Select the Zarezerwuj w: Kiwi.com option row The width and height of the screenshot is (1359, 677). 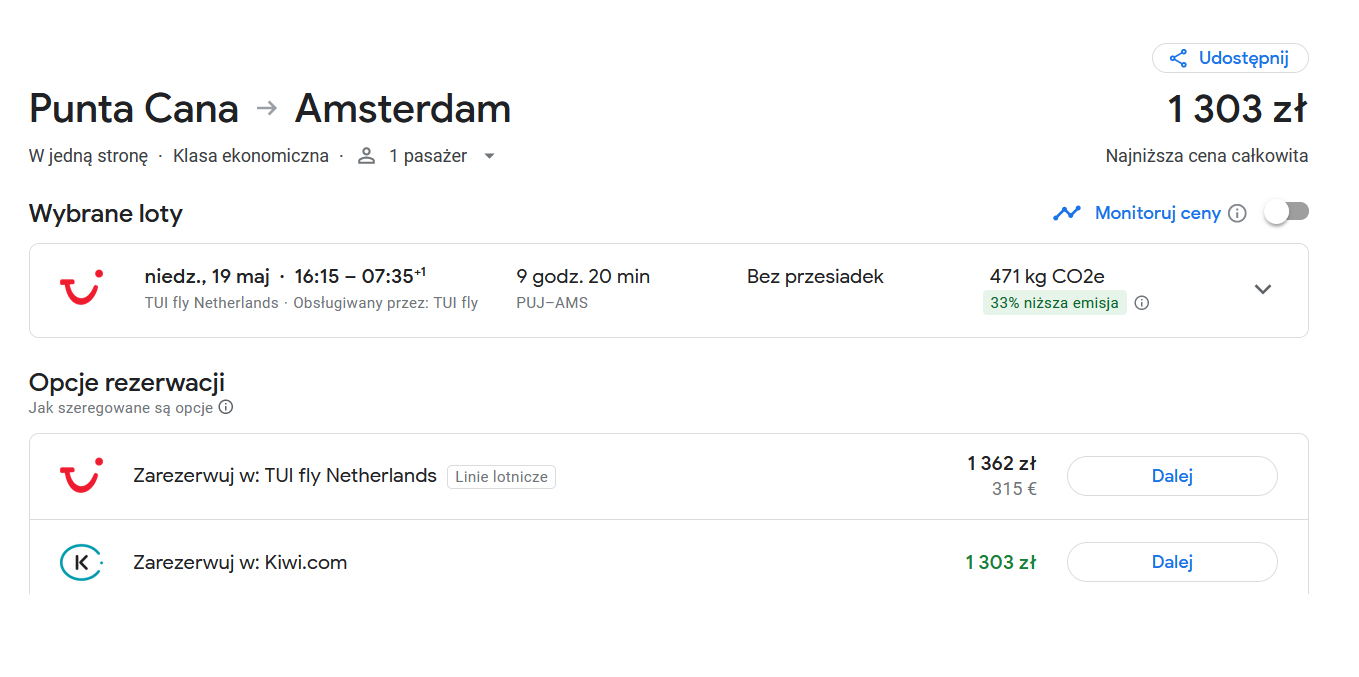(x=669, y=562)
